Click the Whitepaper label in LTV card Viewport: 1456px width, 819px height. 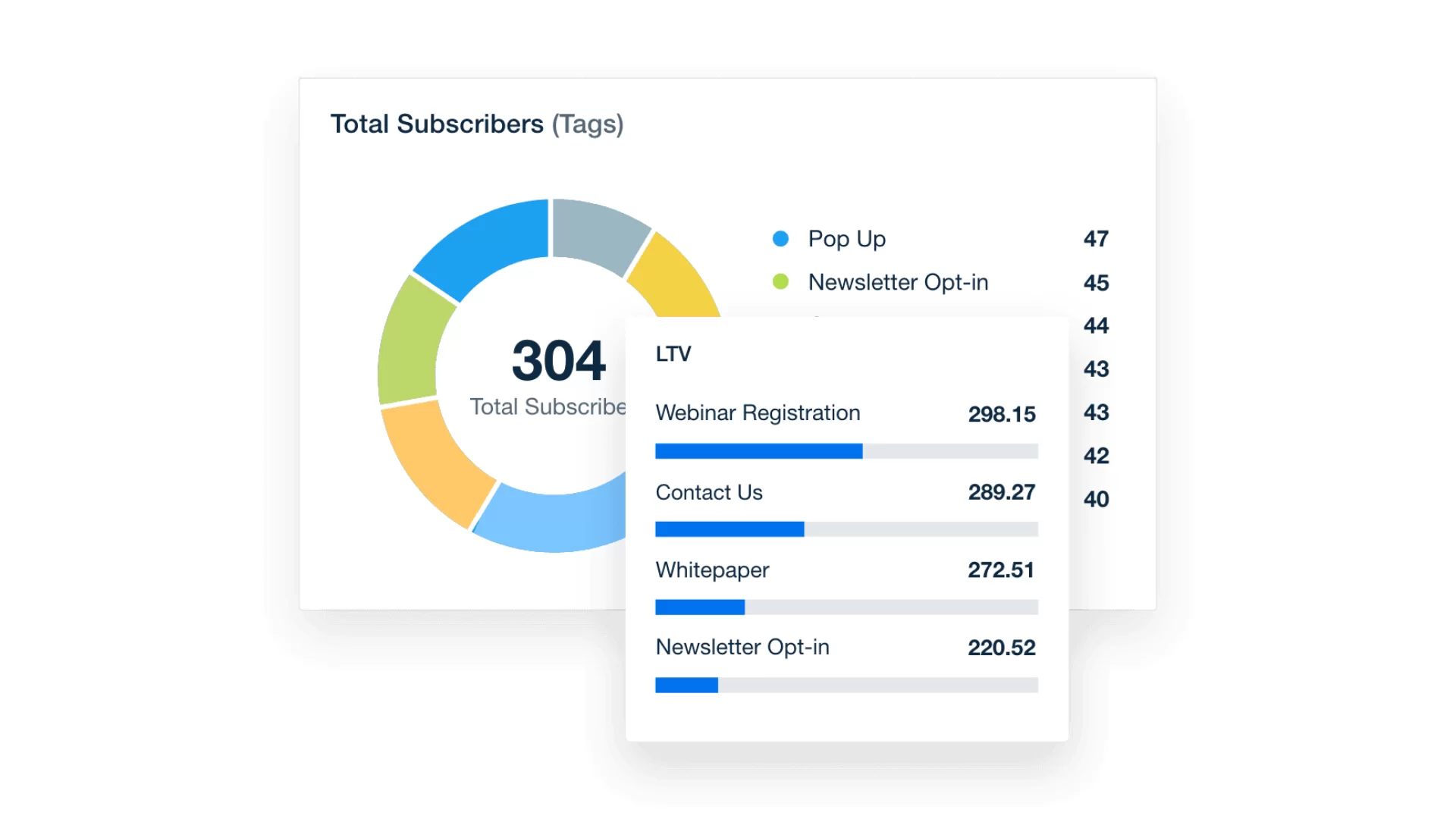[712, 570]
